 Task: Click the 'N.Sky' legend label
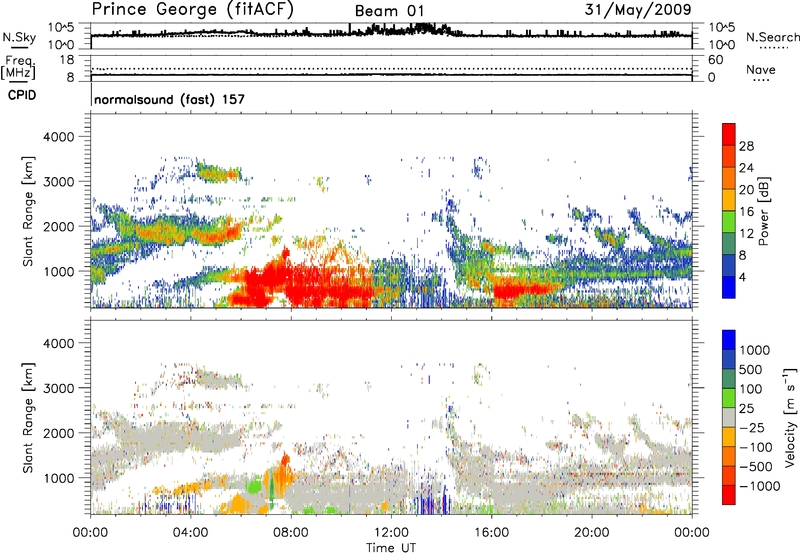[x=19, y=37]
